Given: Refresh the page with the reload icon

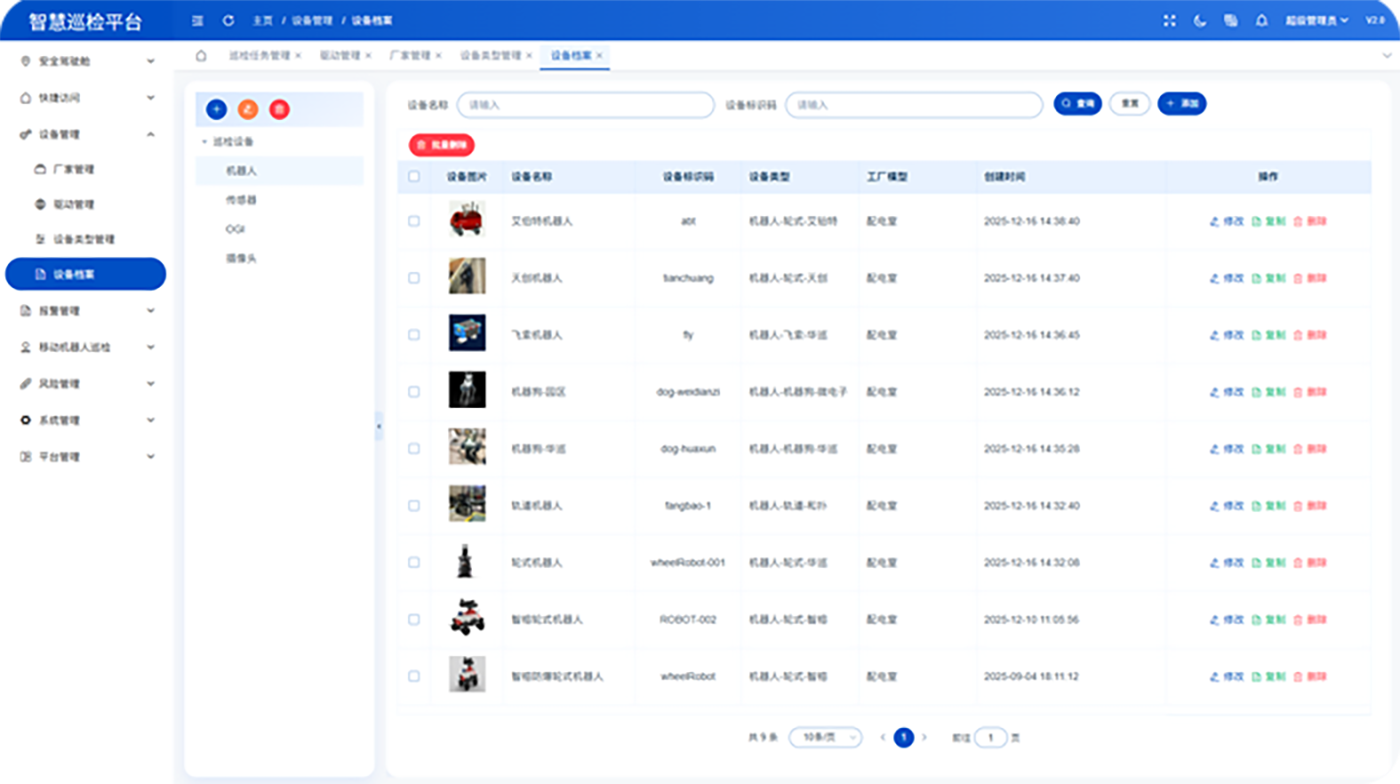Looking at the screenshot, I should coord(228,20).
